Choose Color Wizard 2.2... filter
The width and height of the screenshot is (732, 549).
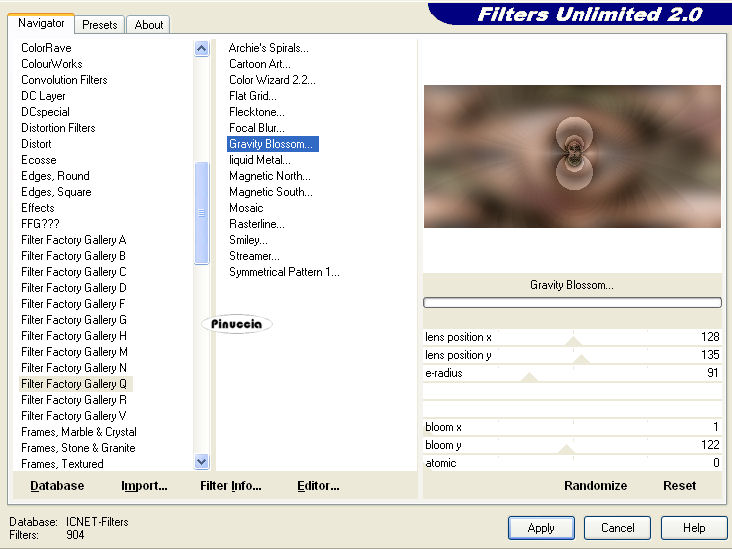(272, 80)
